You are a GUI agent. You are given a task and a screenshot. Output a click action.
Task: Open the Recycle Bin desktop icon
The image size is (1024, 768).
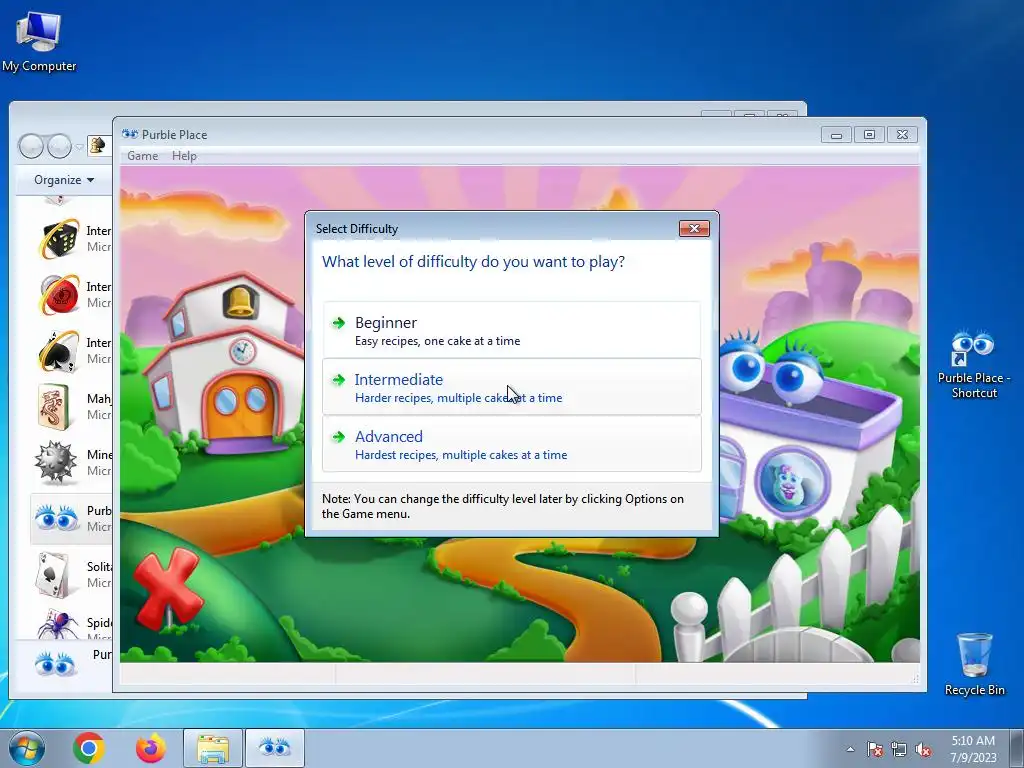974,664
